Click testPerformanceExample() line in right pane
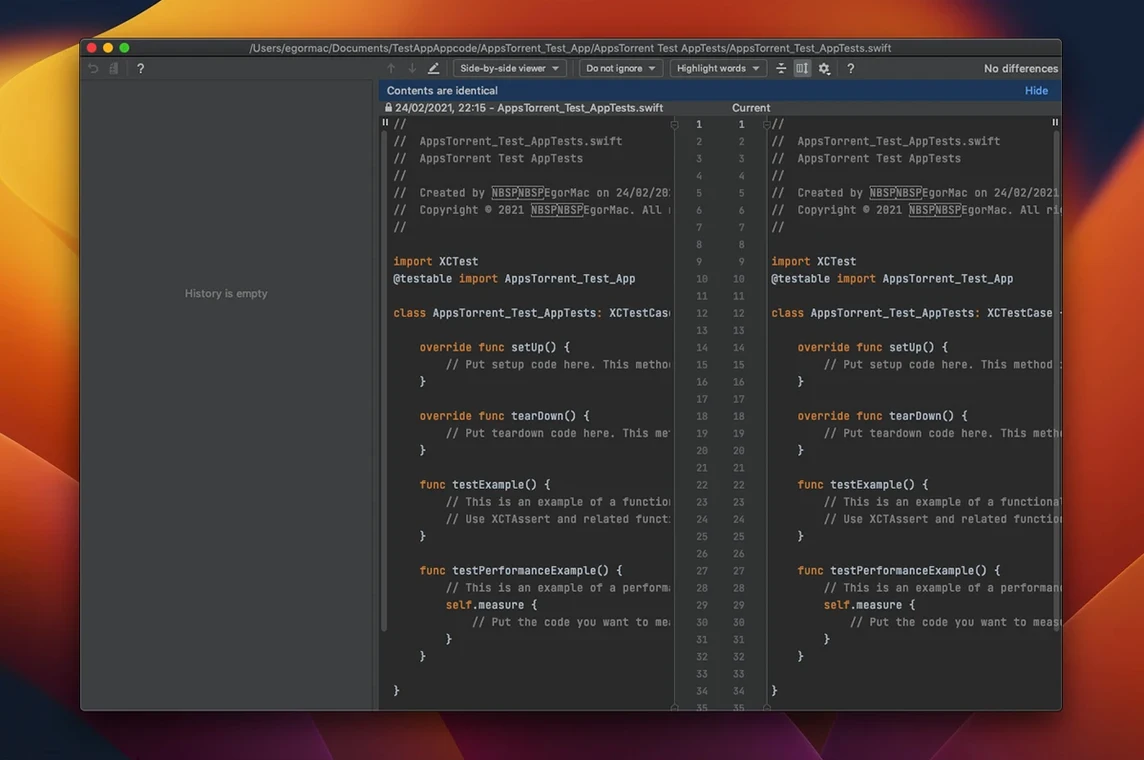1144x760 pixels. [899, 570]
